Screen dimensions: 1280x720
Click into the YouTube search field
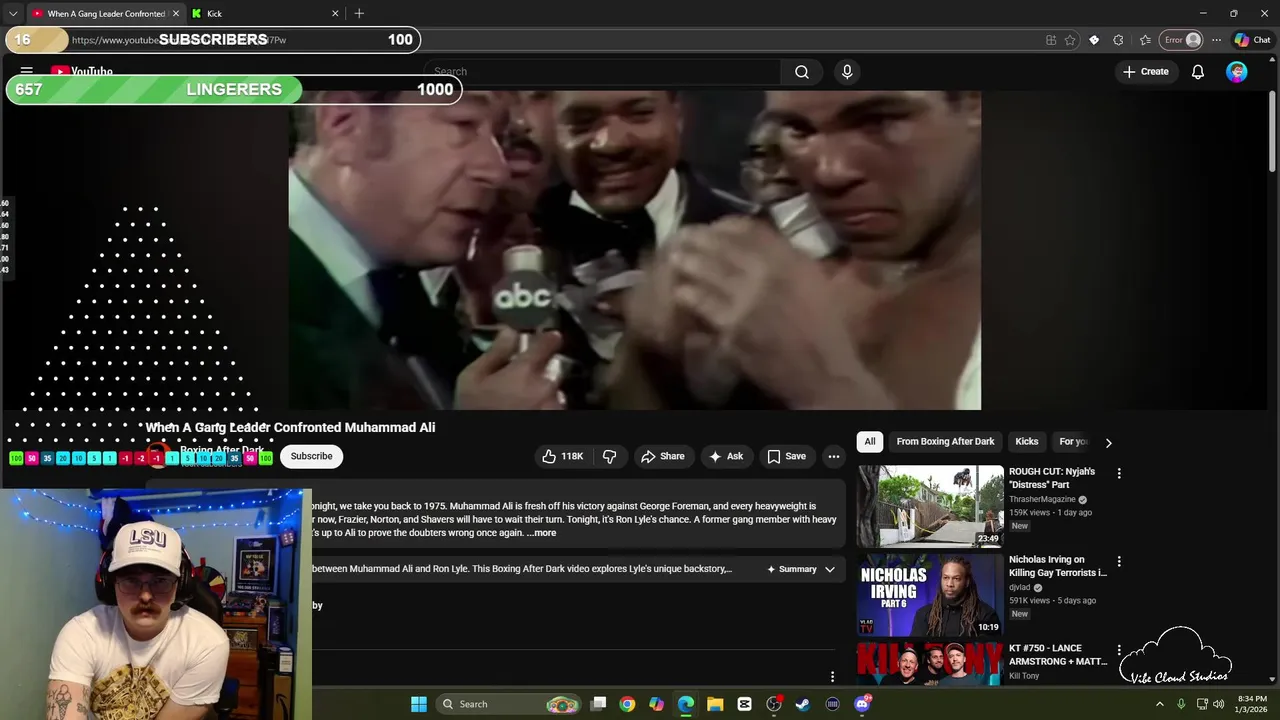coord(603,72)
